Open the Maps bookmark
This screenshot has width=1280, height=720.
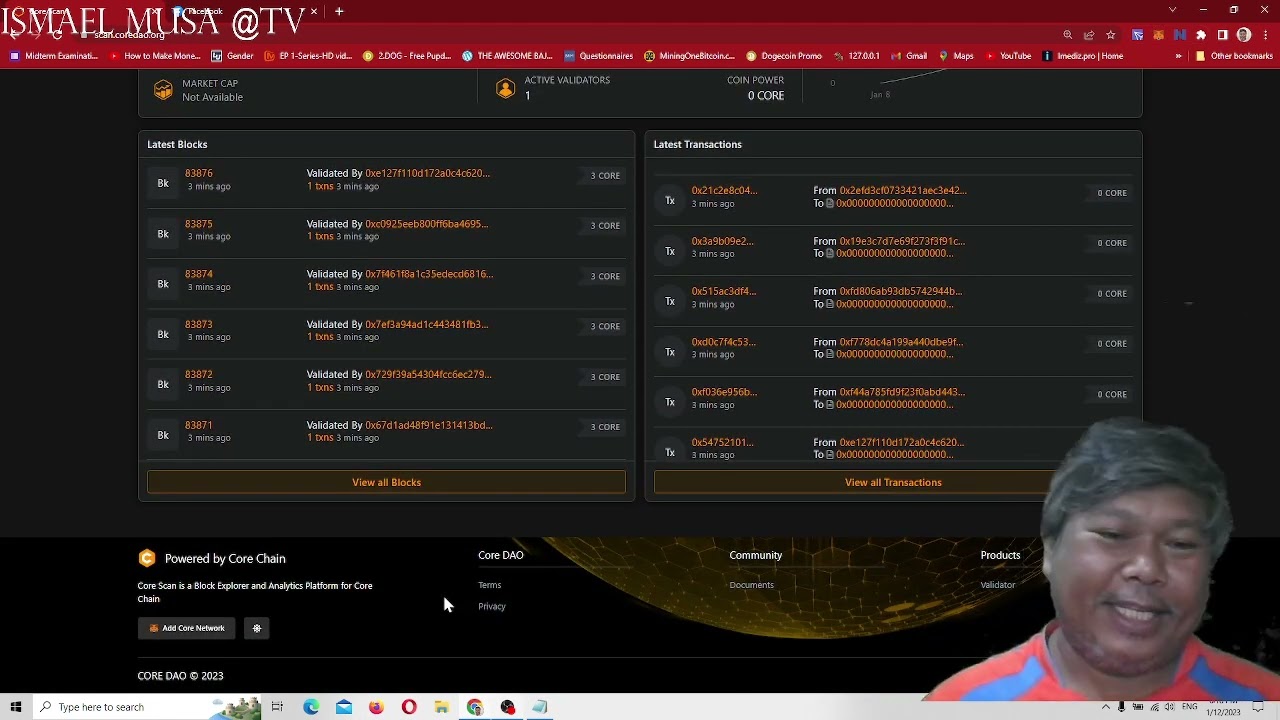coord(956,56)
